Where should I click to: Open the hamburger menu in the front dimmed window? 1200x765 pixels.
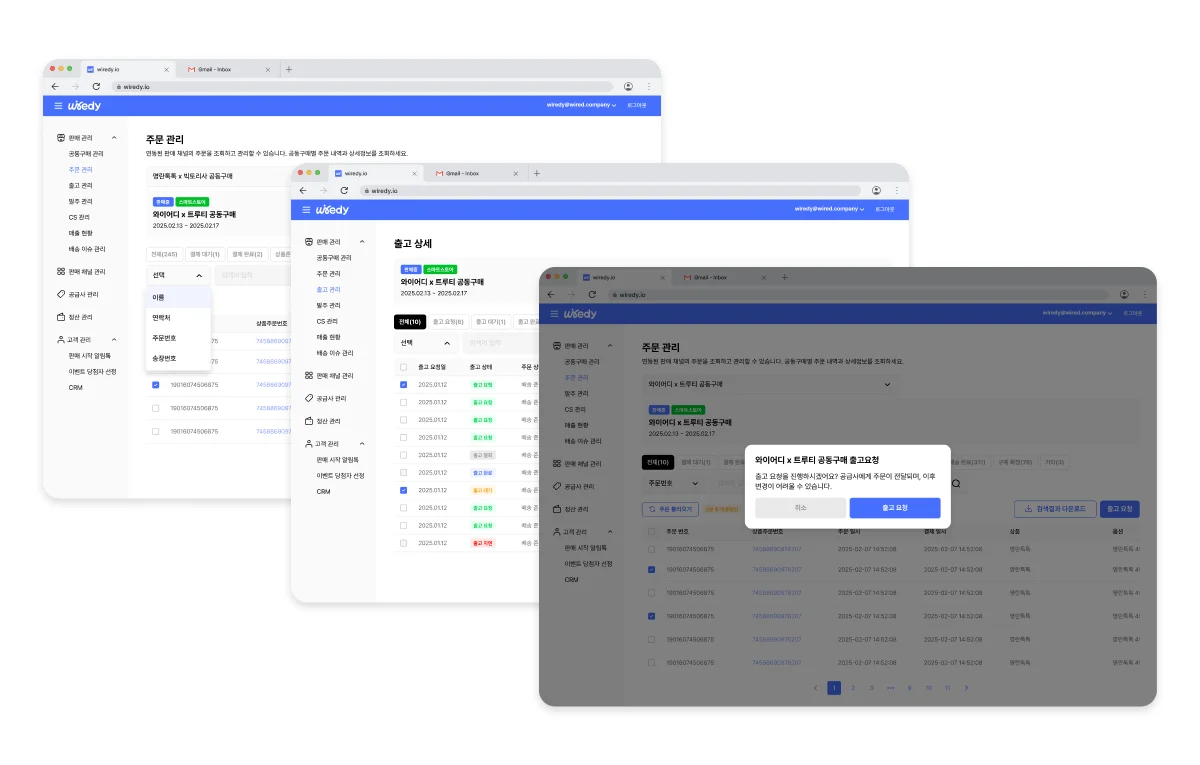click(554, 313)
